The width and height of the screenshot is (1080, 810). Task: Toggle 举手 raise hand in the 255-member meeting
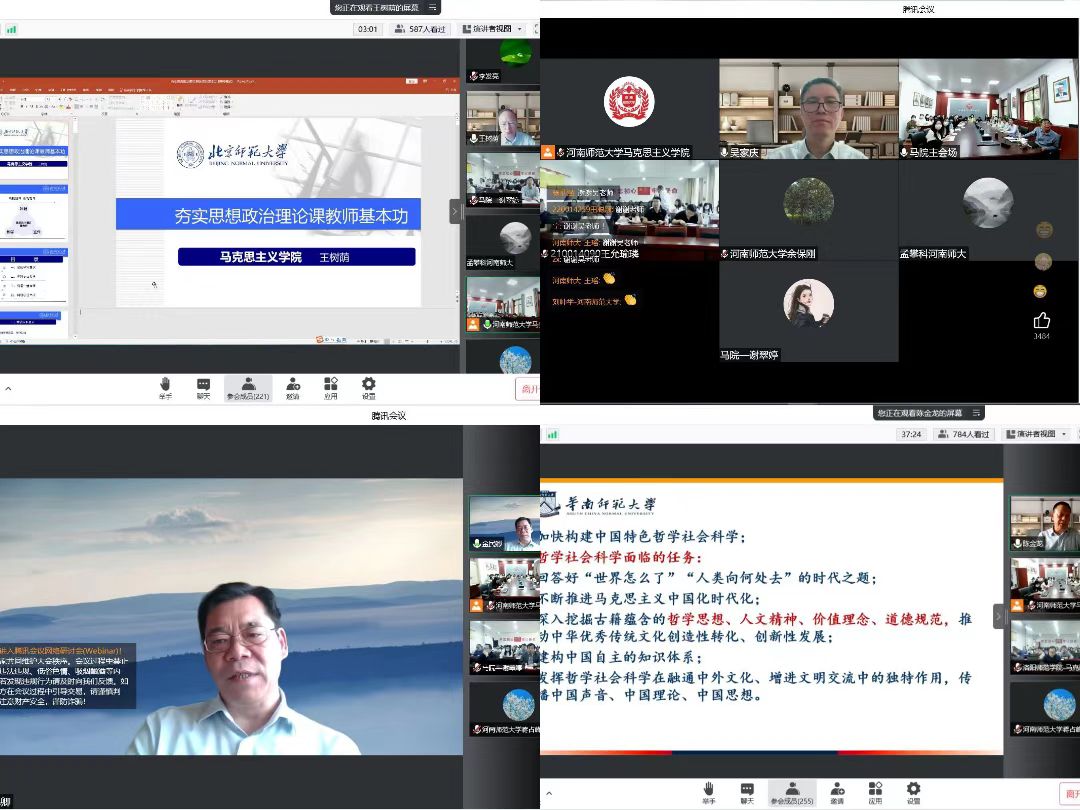(x=708, y=793)
